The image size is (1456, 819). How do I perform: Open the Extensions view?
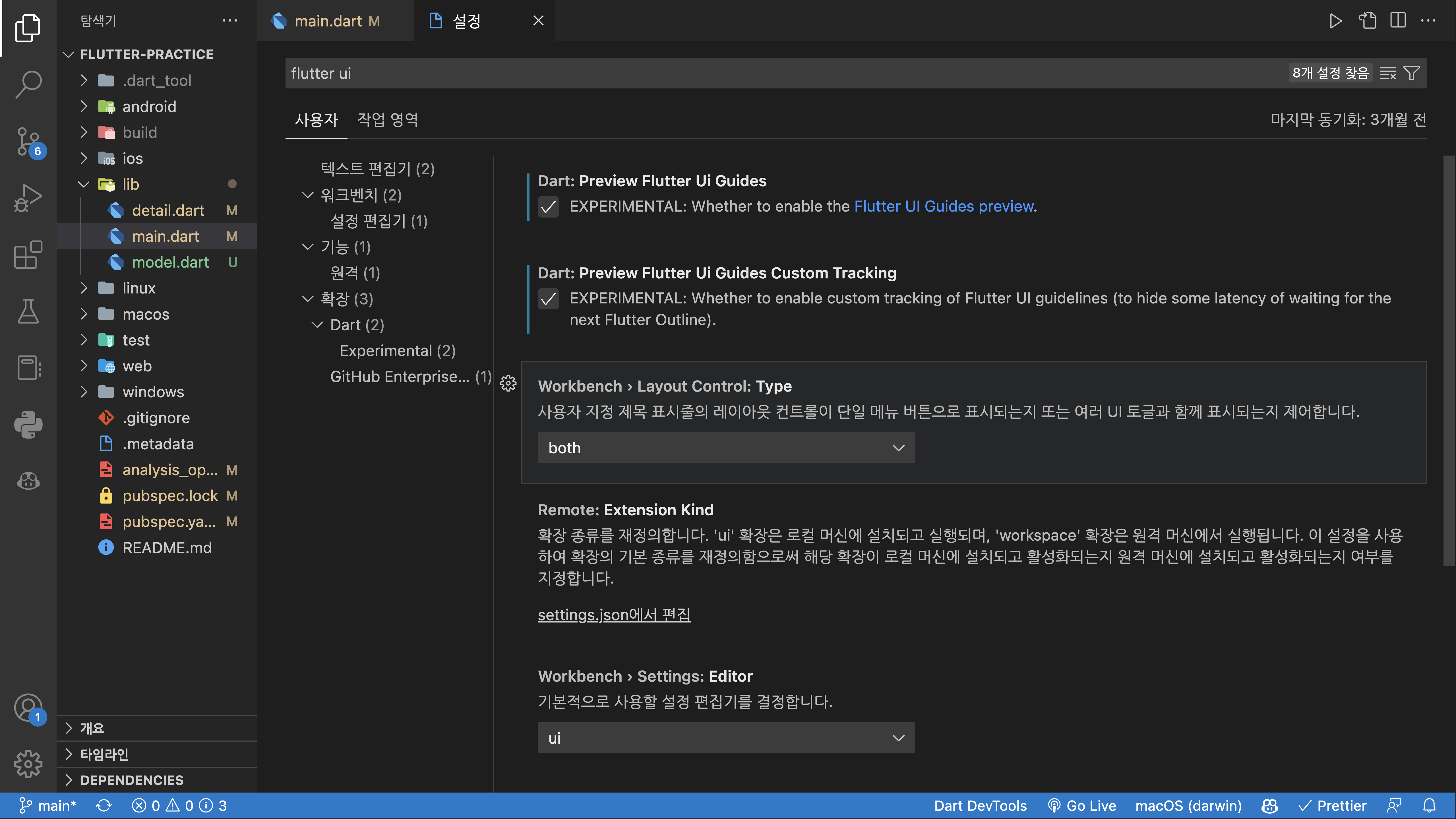pyautogui.click(x=28, y=255)
